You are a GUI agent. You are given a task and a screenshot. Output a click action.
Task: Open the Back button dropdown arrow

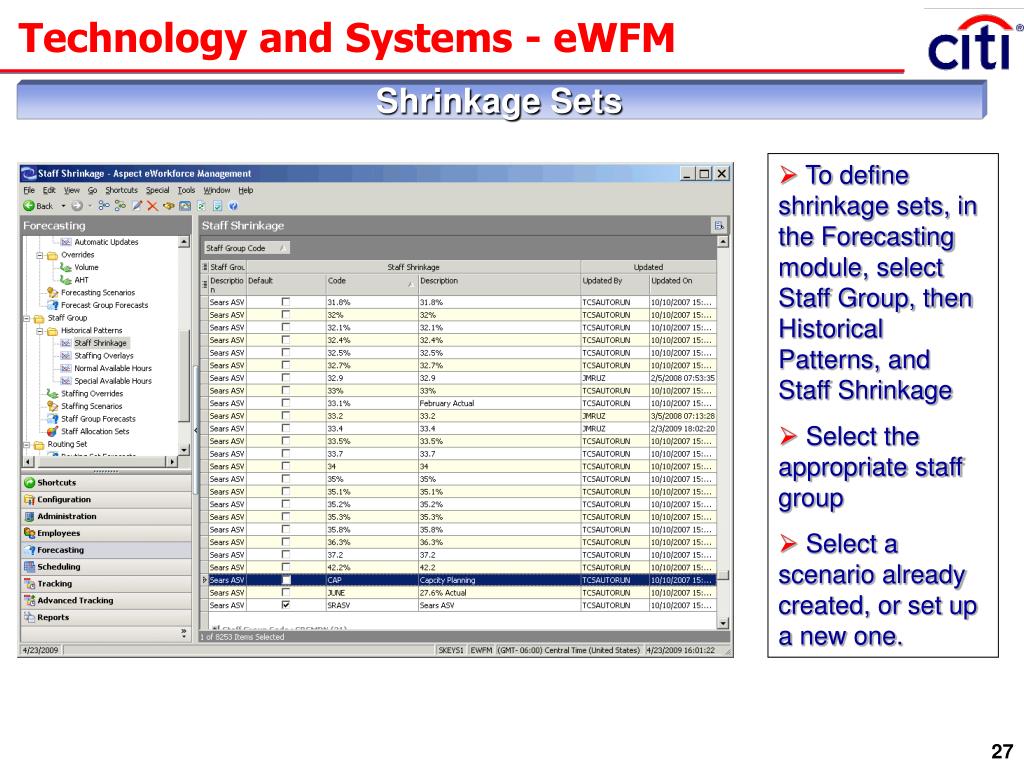pos(63,206)
